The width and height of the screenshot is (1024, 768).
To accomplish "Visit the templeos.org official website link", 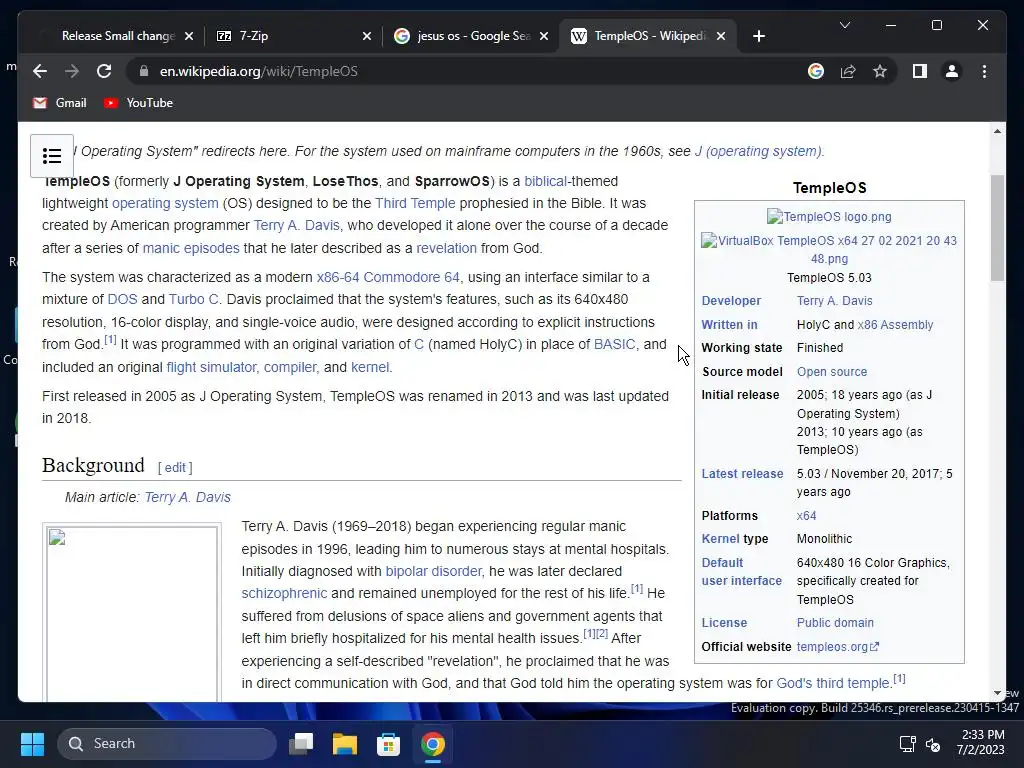I will pyautogui.click(x=838, y=647).
